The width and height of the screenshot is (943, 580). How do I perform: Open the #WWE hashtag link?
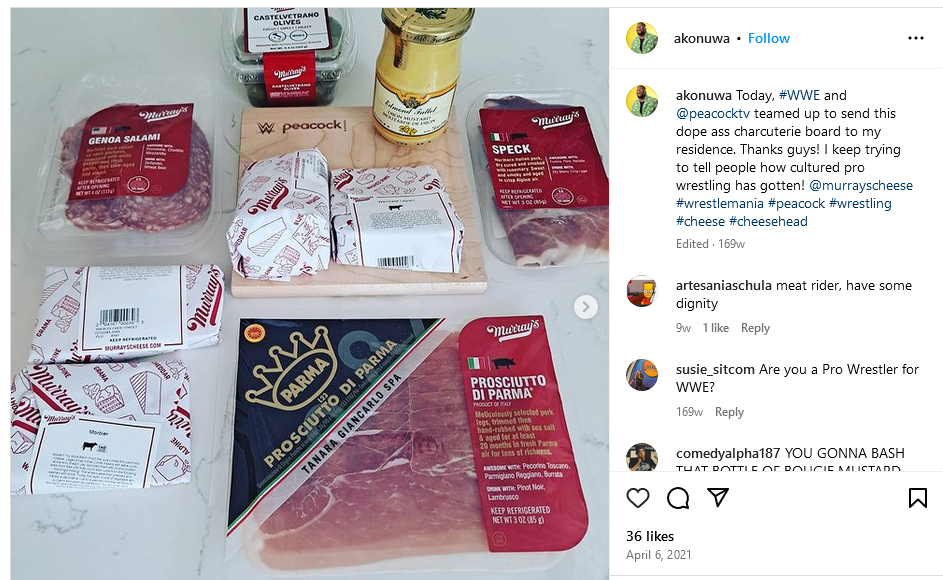coord(799,95)
